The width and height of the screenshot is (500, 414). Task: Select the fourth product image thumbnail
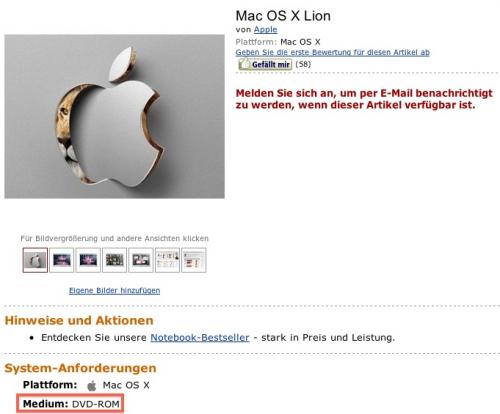114,260
